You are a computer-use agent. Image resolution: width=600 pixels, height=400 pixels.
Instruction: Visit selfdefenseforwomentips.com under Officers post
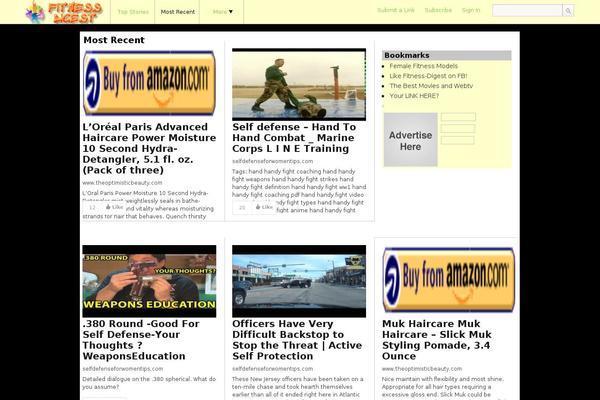(272, 369)
